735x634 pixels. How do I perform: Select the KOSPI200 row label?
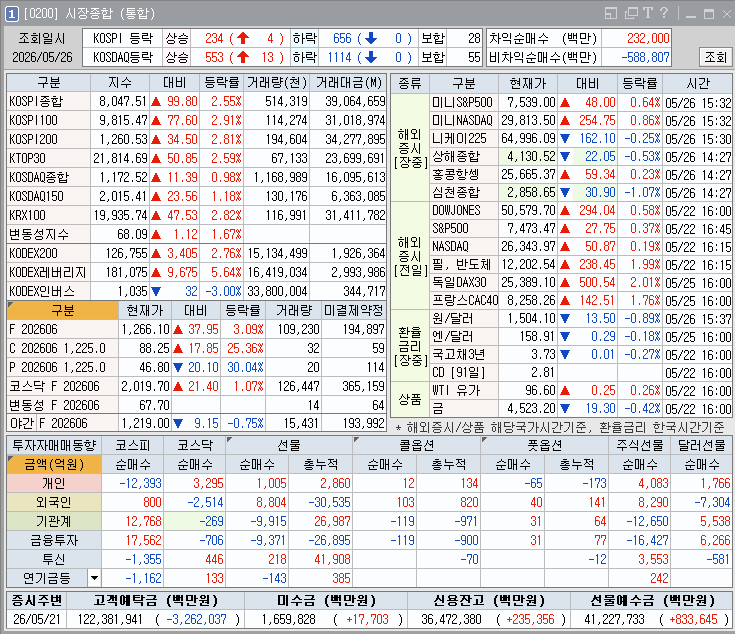pos(48,139)
